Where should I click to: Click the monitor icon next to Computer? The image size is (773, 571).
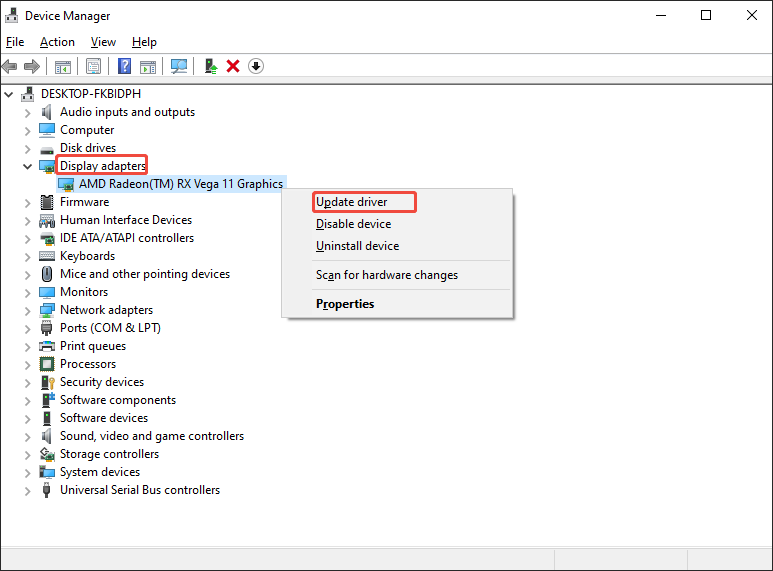point(47,130)
